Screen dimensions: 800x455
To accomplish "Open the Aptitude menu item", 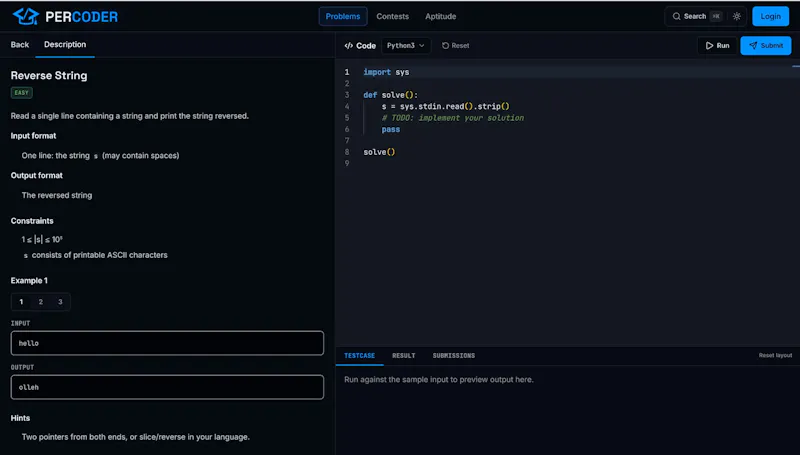I will coord(441,16).
